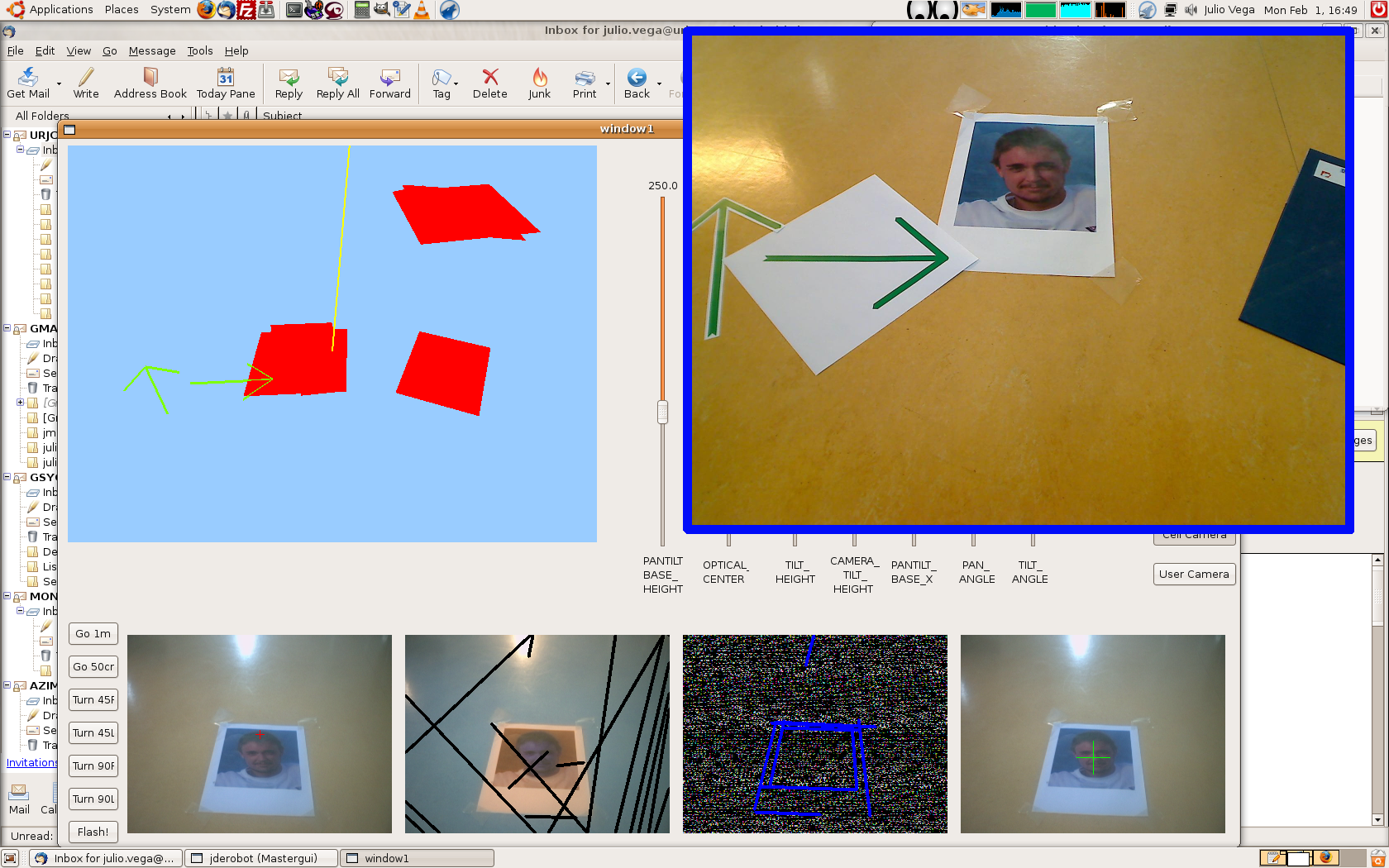Adjust the PANTILT BASE HEIGHT slider handle

point(662,412)
